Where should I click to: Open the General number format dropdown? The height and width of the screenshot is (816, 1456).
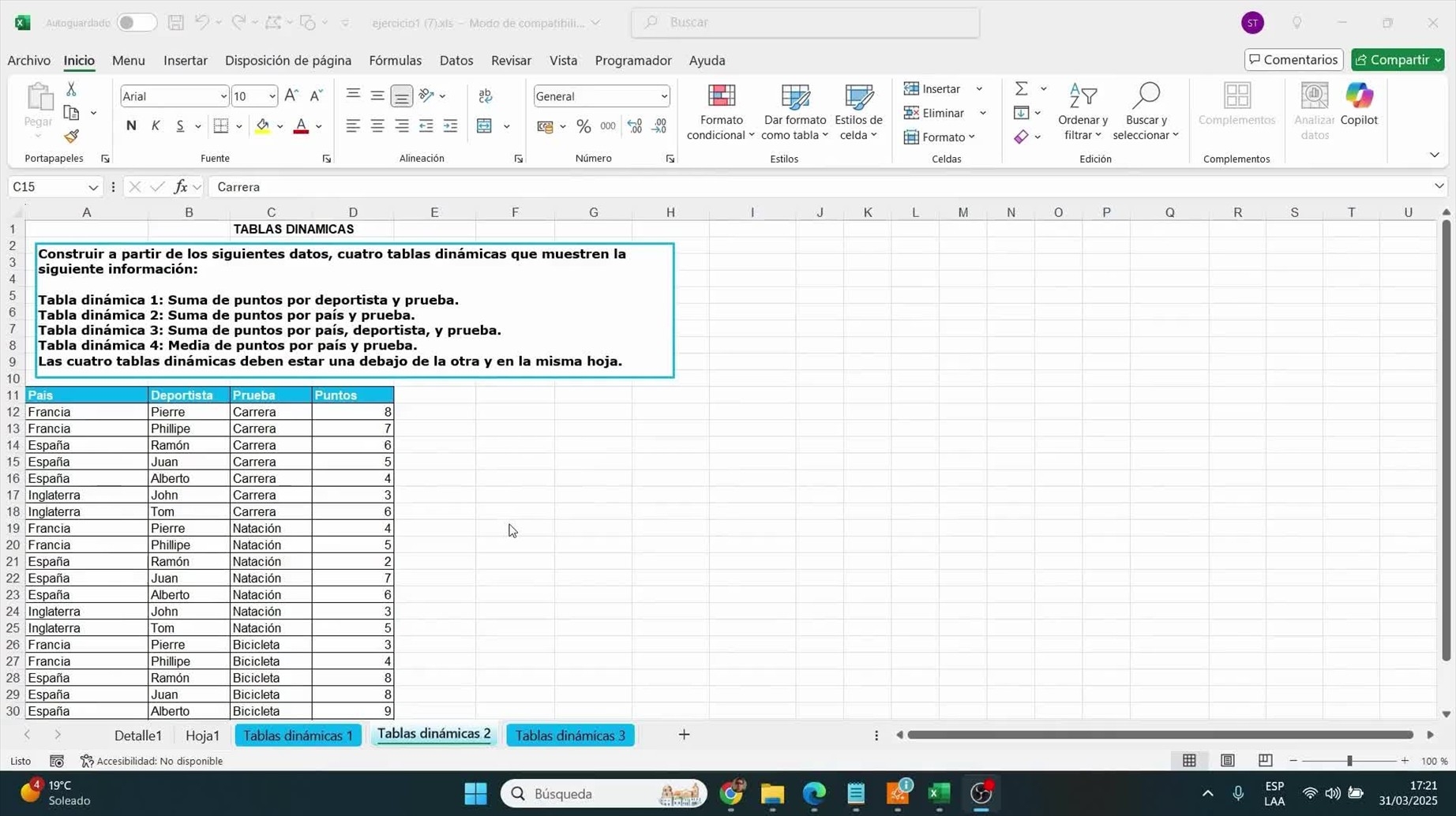point(663,96)
